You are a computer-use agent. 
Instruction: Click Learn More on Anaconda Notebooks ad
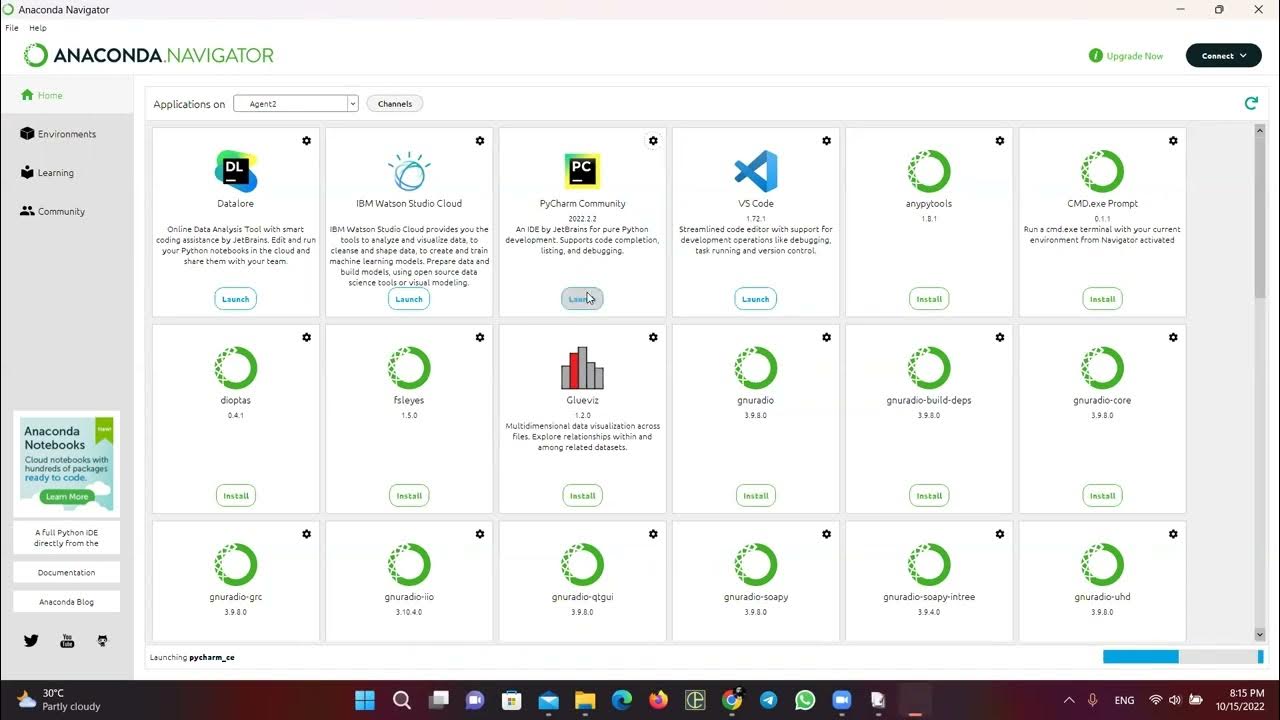pyautogui.click(x=67, y=496)
